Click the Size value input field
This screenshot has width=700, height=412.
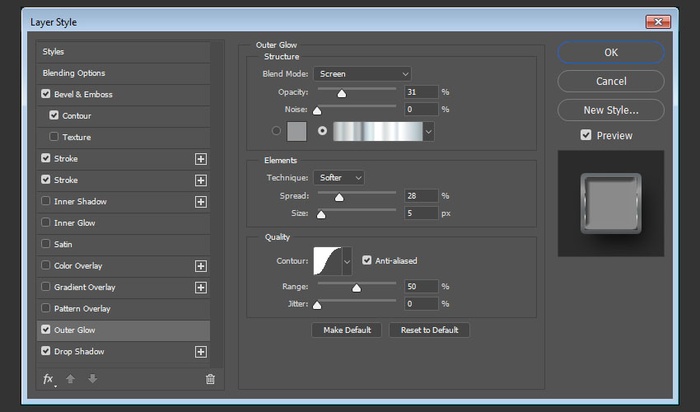click(x=421, y=213)
